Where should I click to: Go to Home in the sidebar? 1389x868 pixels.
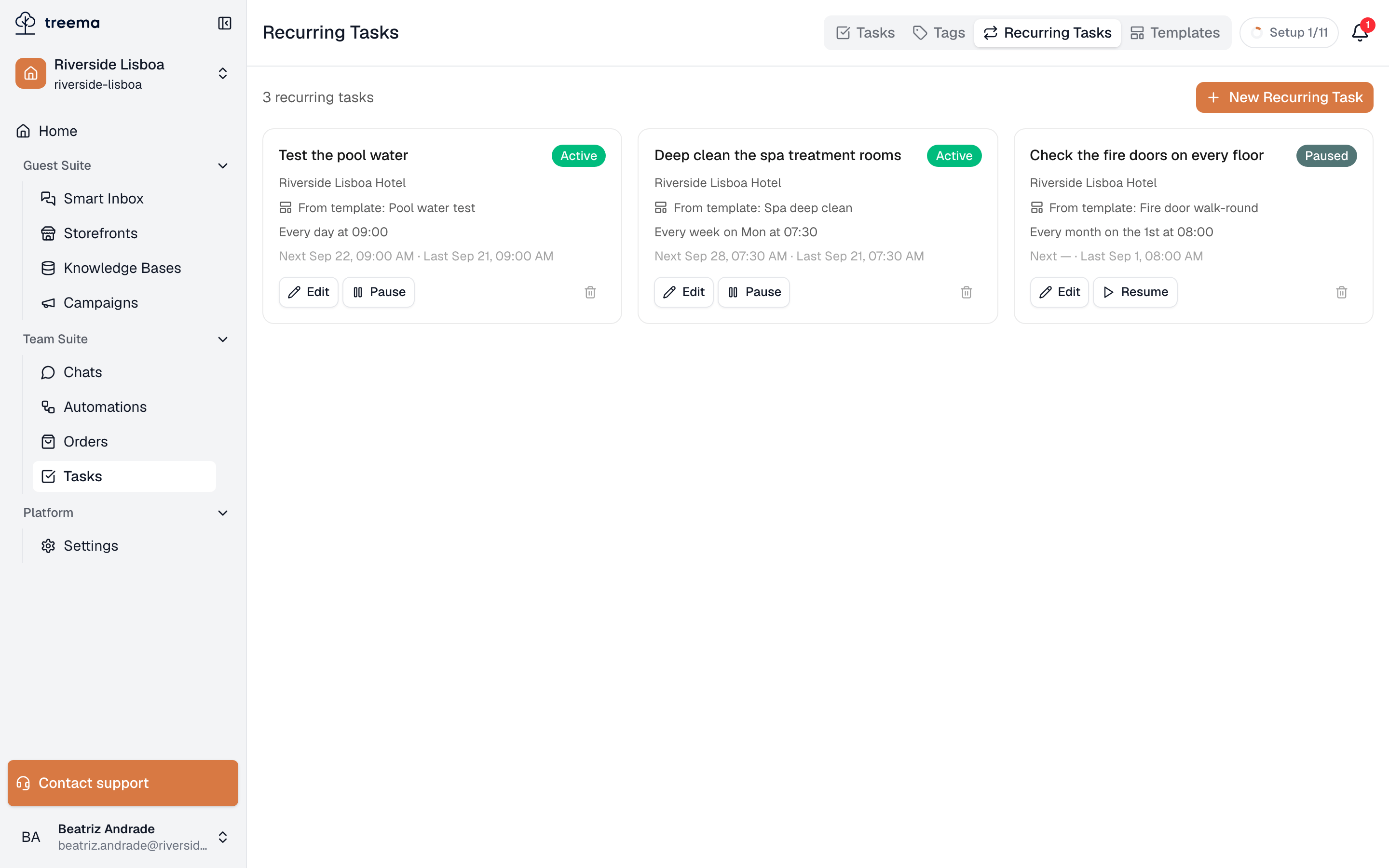tap(123, 131)
